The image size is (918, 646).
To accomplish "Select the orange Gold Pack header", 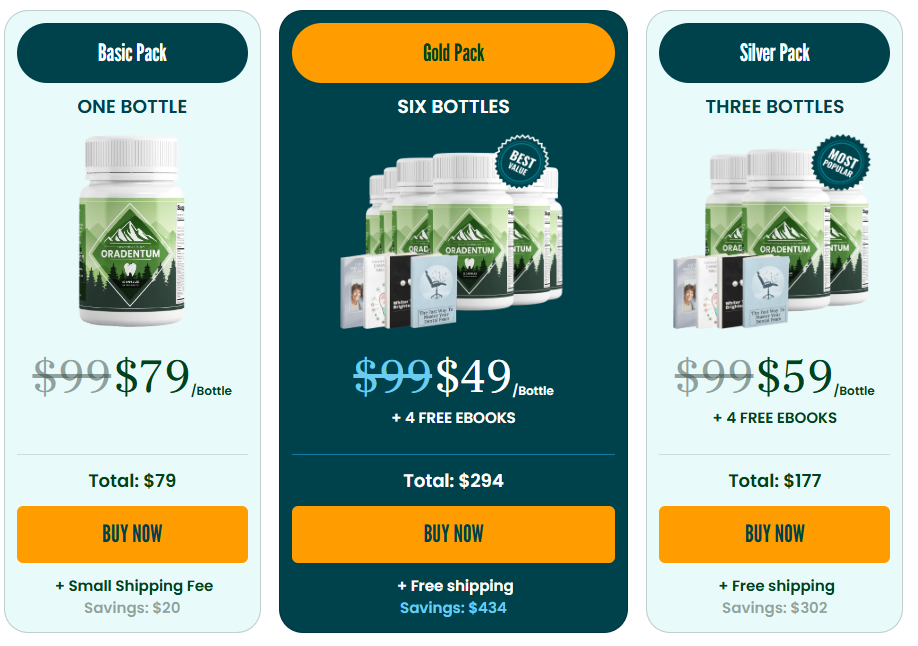I will click(453, 53).
